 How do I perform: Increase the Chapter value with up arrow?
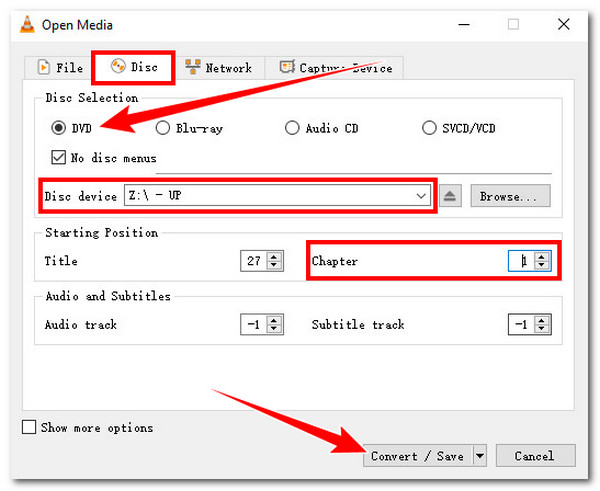coord(541,257)
